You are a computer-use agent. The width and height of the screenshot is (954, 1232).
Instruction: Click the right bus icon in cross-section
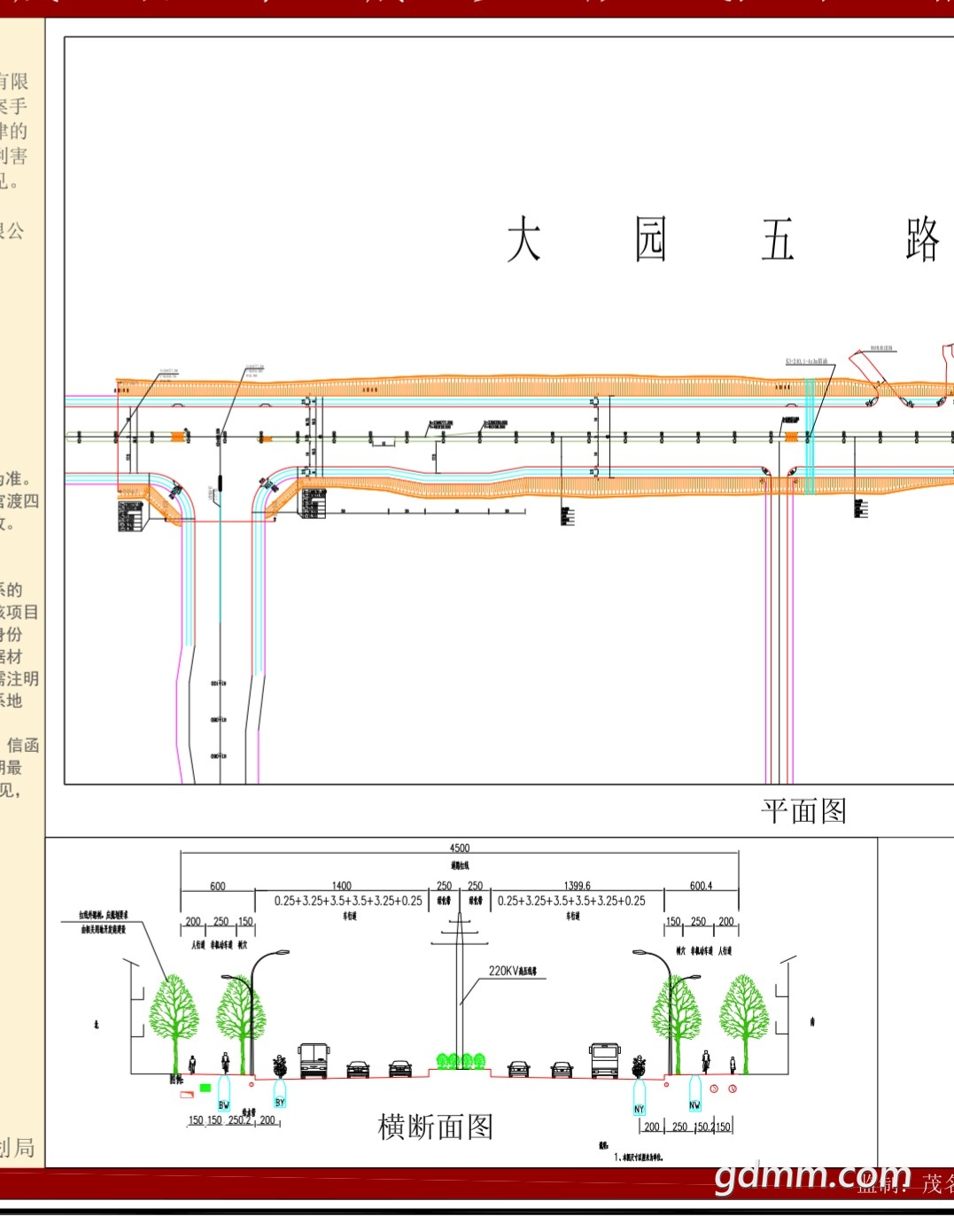[x=605, y=1059]
